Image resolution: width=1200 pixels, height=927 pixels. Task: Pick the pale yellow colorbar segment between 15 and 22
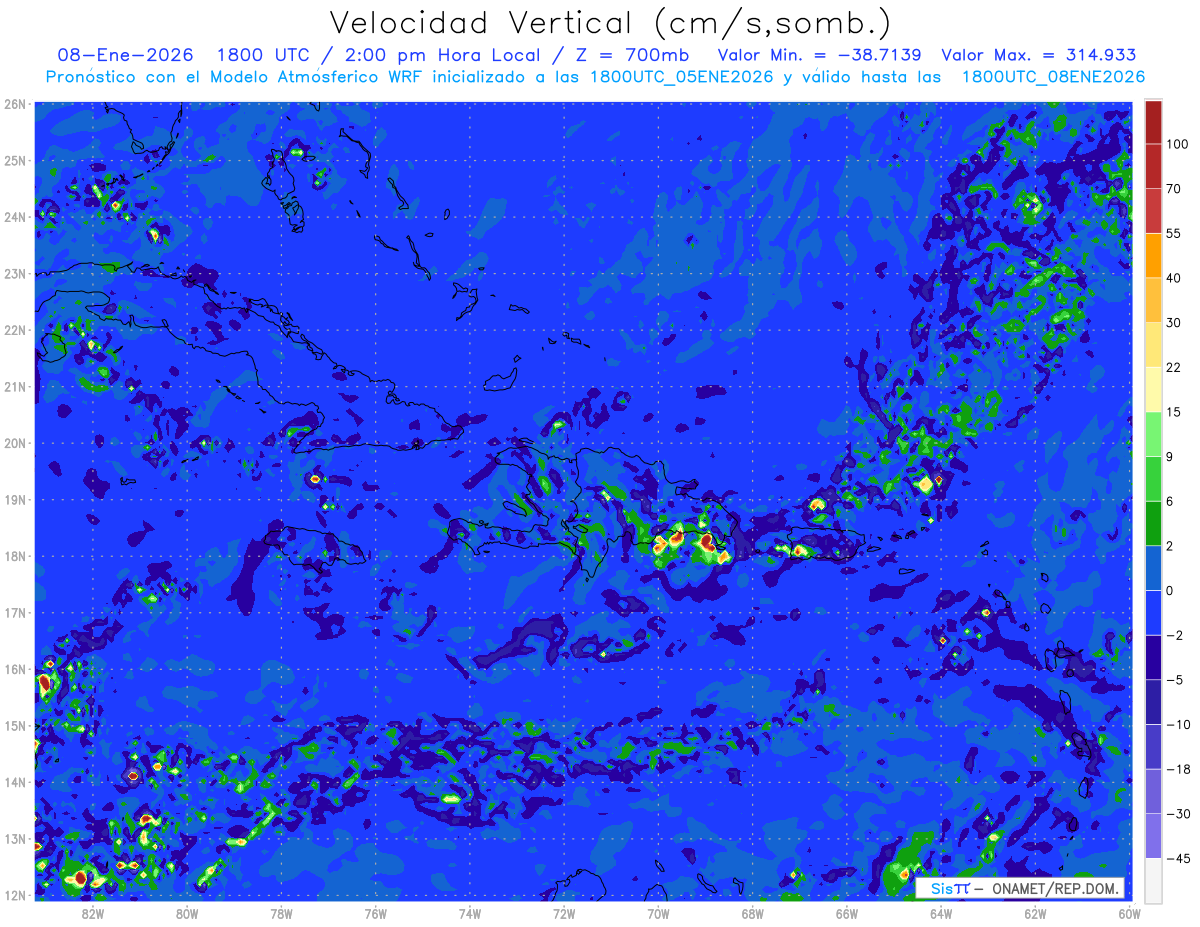click(1154, 389)
